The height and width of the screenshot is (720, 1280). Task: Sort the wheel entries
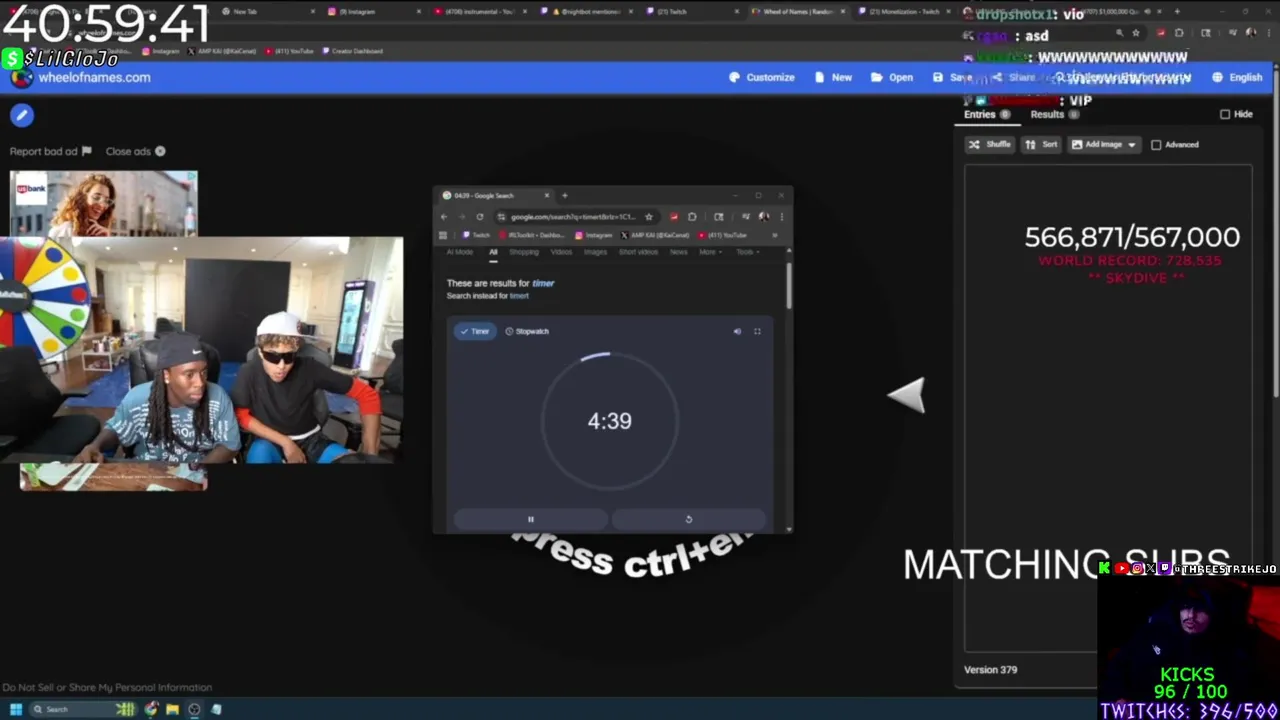point(1041,144)
